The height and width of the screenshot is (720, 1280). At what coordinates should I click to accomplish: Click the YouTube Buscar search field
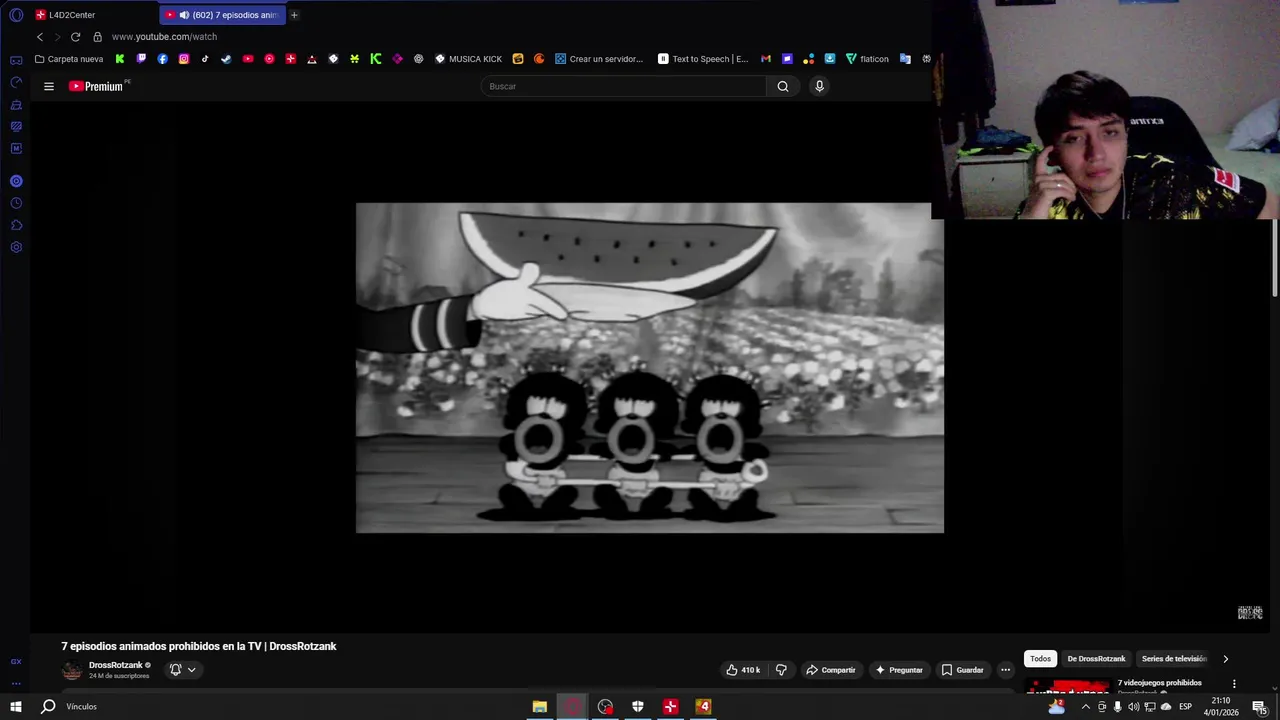[624, 86]
